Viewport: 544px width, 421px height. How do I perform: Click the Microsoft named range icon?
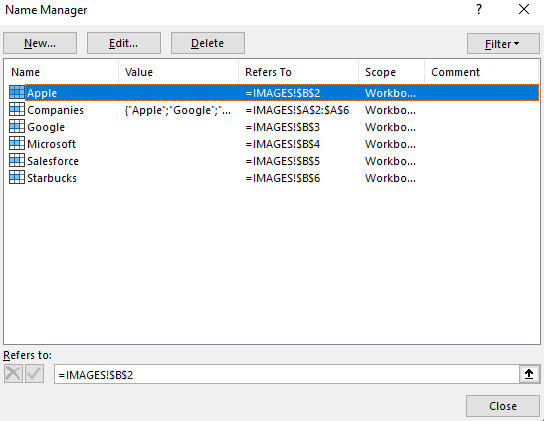tap(17, 143)
